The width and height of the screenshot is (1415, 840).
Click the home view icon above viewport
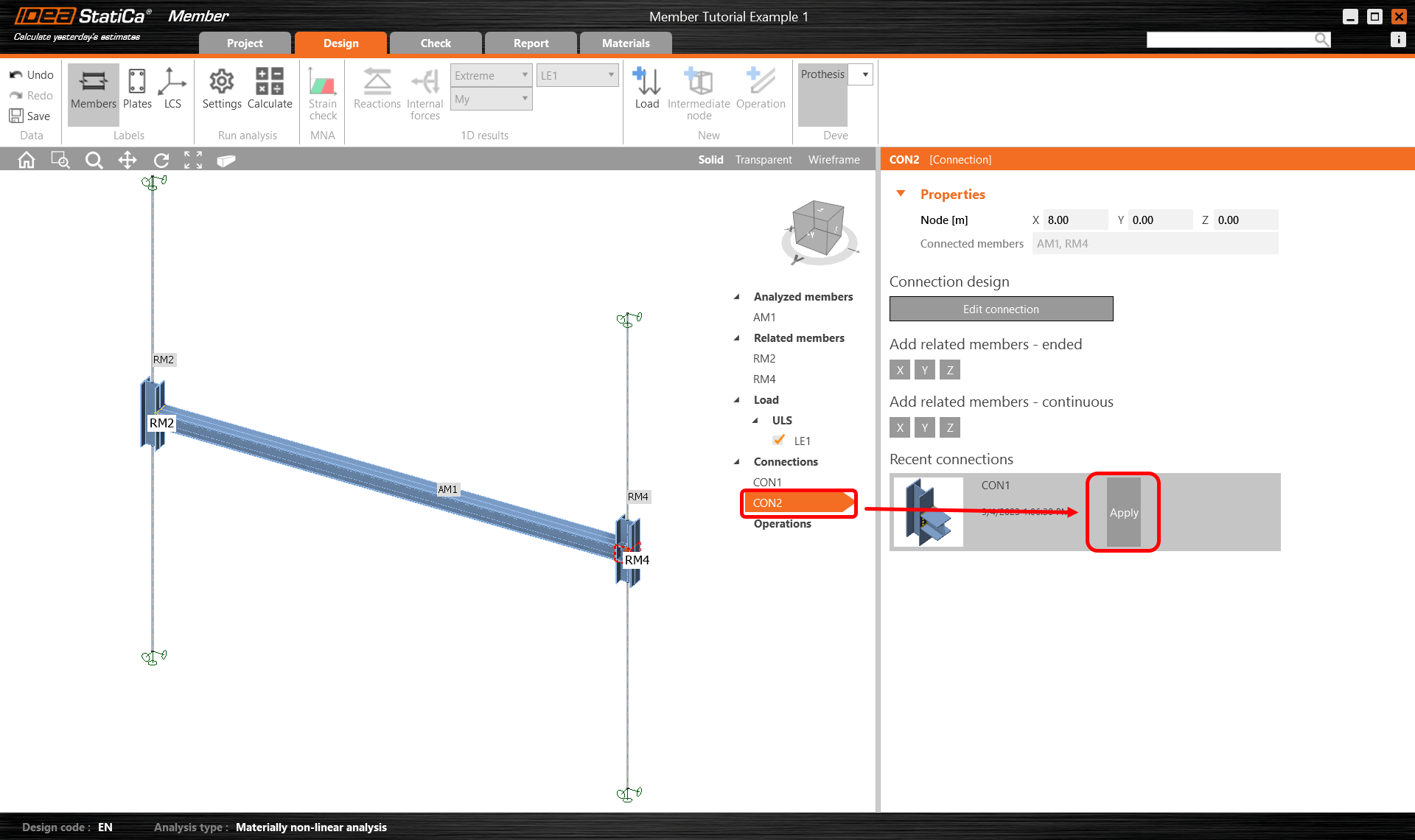[x=26, y=159]
